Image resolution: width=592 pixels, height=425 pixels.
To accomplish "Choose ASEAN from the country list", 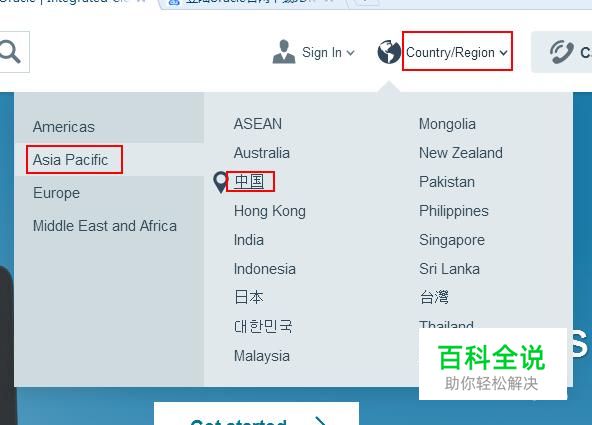I will [x=258, y=124].
